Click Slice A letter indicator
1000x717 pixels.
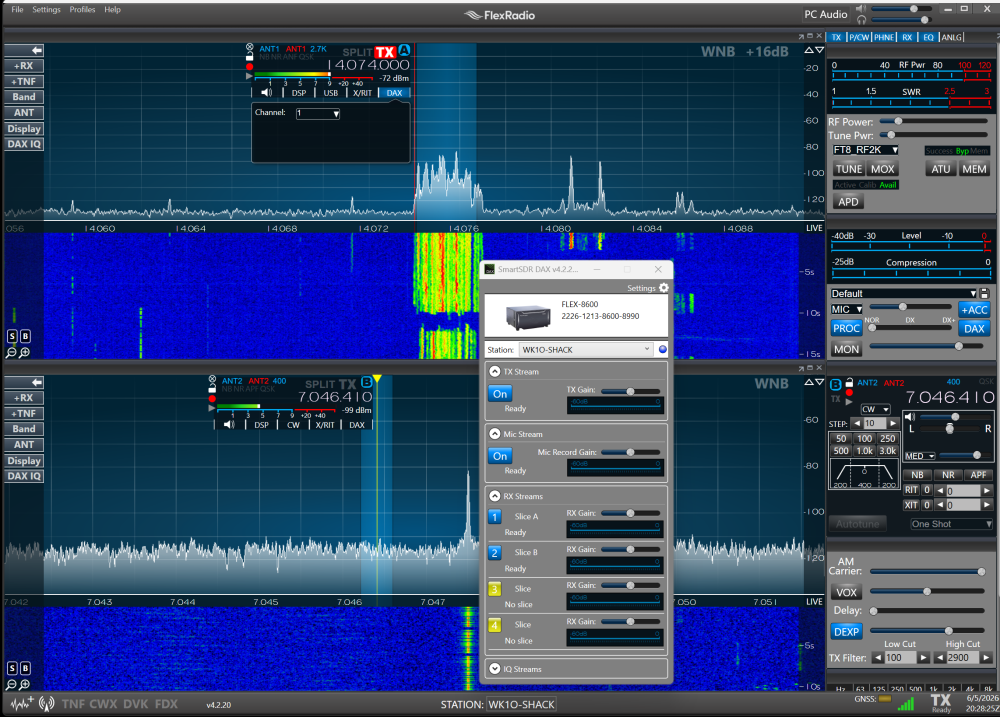coord(404,50)
